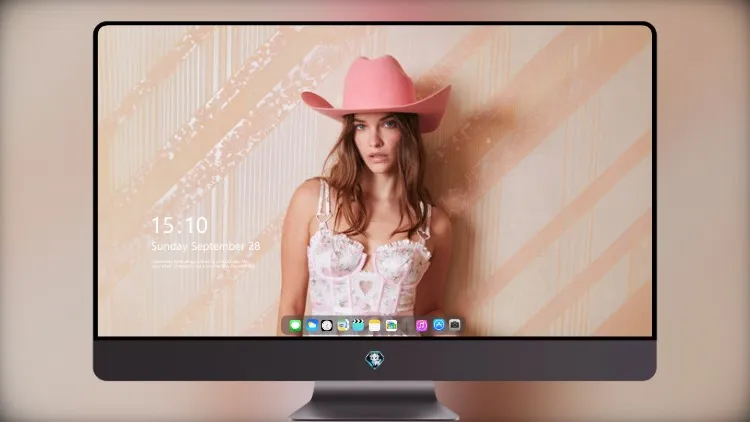This screenshot has width=750, height=422.
Task: Click the logo badge on the monitor chin
Action: [x=375, y=360]
